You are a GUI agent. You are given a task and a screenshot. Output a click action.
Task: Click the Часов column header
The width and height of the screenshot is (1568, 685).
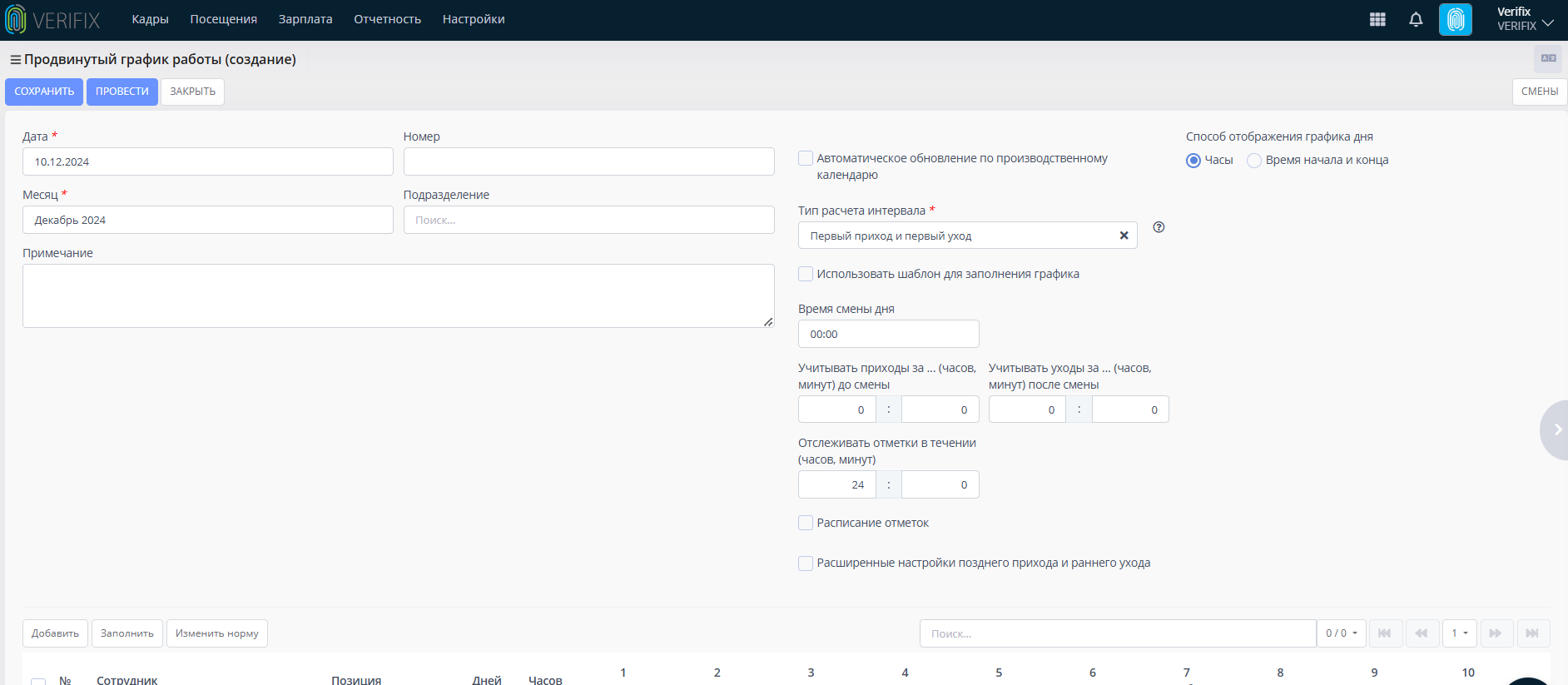point(545,680)
